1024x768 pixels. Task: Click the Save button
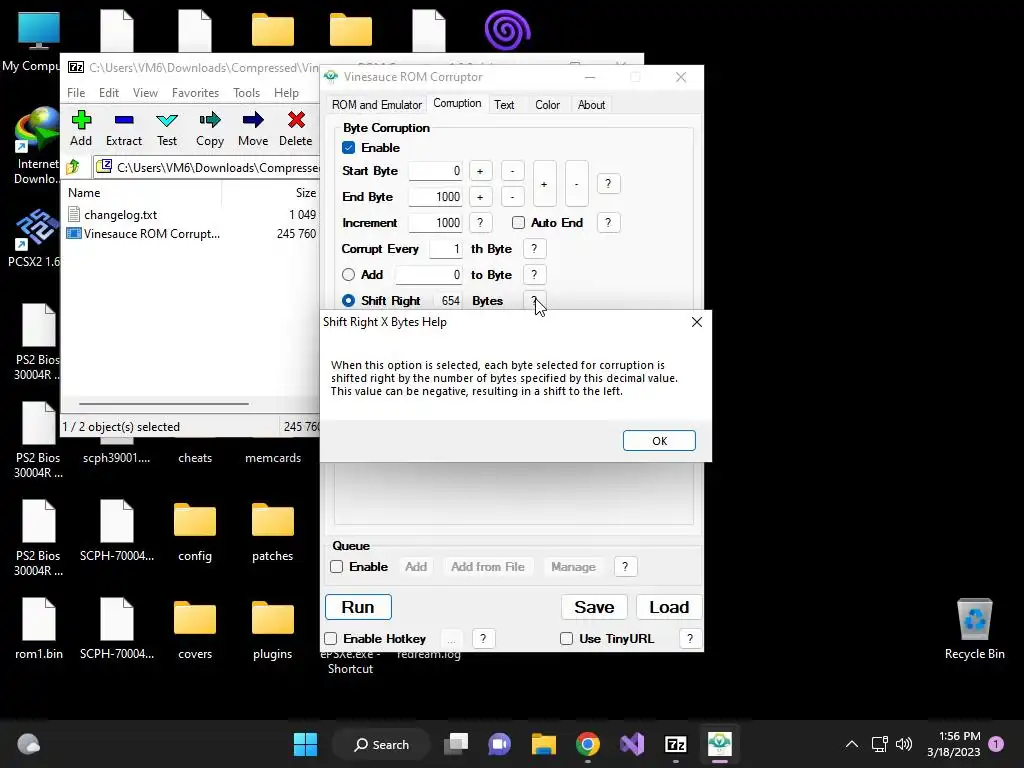[594, 607]
